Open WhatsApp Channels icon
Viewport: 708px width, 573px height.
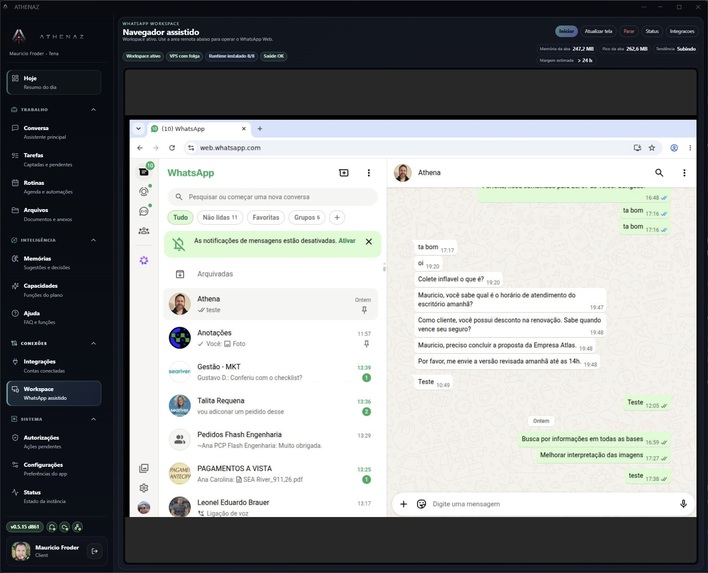pos(144,211)
